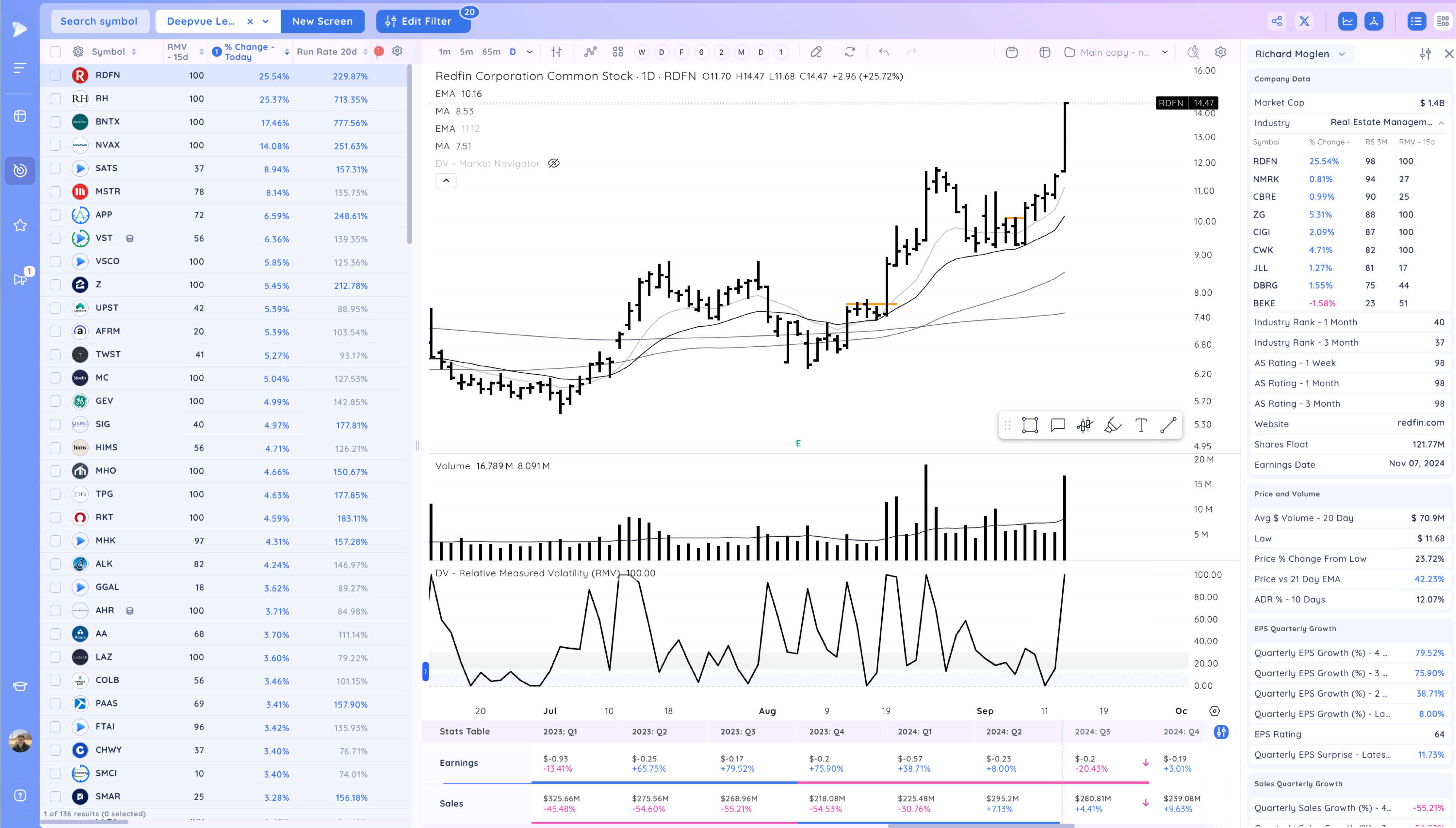Open the chart settings gear icon
The image size is (1456, 828).
pyautogui.click(x=1220, y=52)
